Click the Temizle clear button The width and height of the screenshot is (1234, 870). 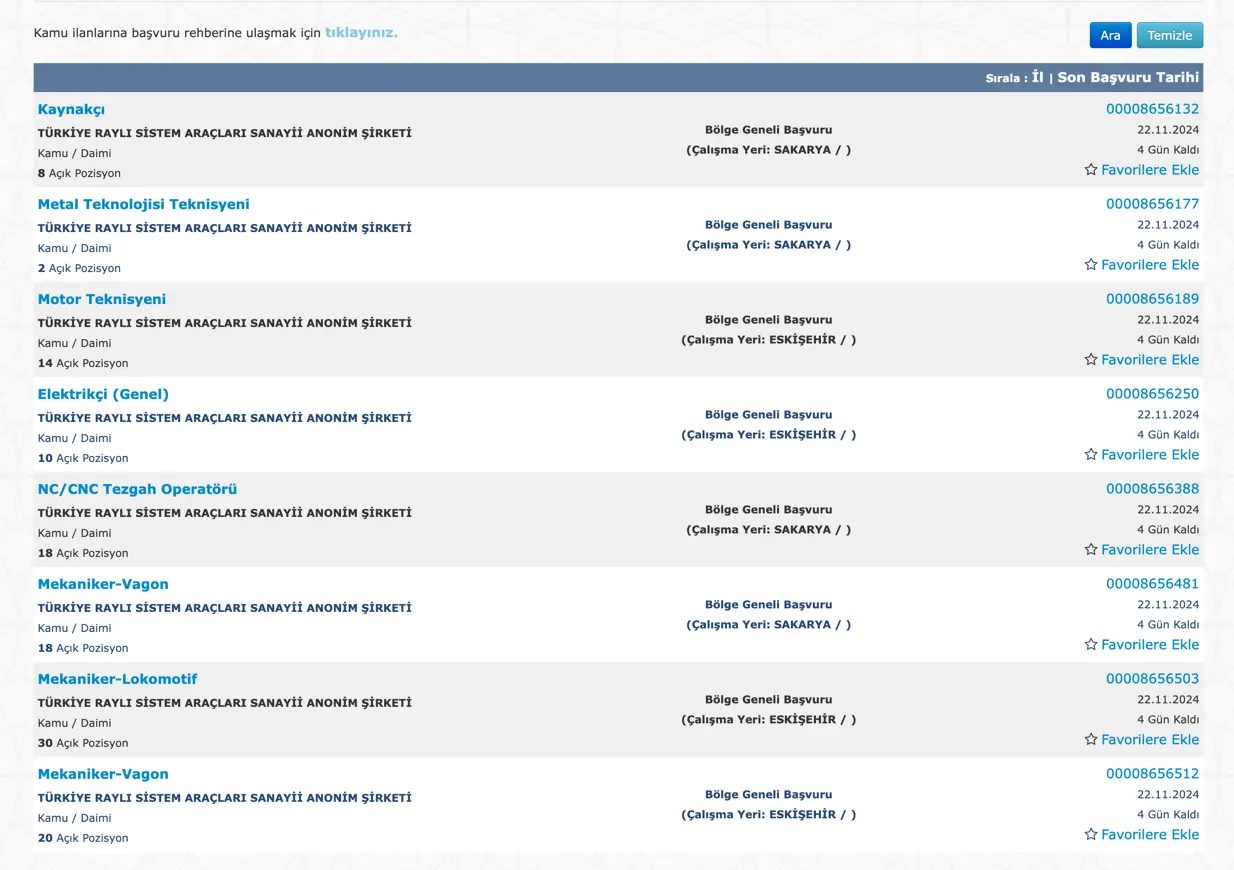pos(1170,35)
